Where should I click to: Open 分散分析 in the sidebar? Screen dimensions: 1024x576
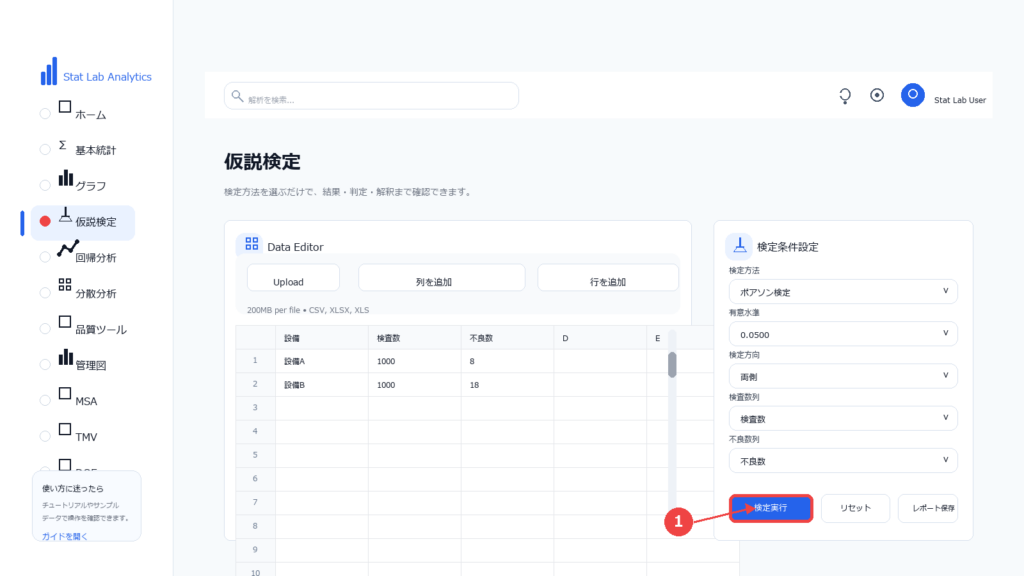tap(95, 294)
